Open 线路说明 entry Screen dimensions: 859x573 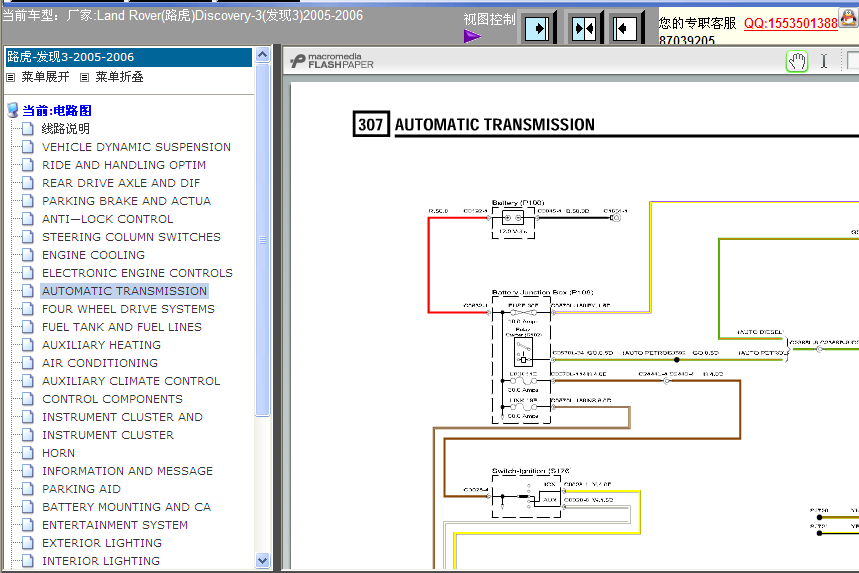pyautogui.click(x=66, y=129)
